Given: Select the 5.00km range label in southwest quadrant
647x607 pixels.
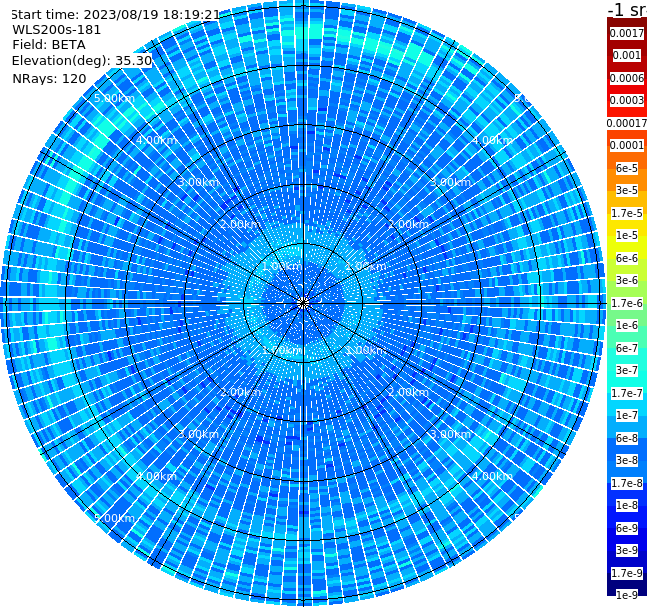Looking at the screenshot, I should 114,518.
